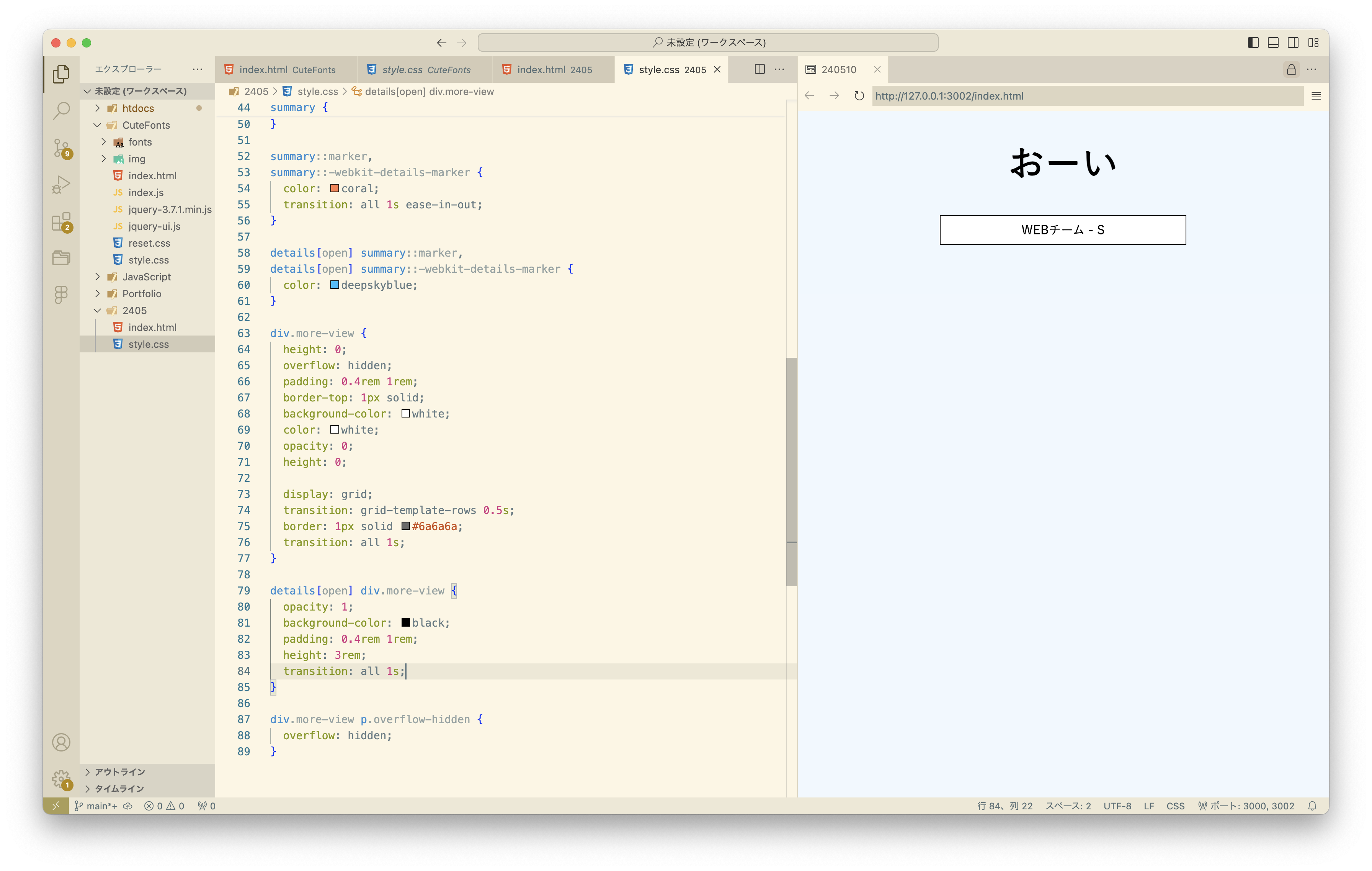The image size is (1372, 871).
Task: Click the Live Server ports 3000, 3002 indicator
Action: [1246, 806]
